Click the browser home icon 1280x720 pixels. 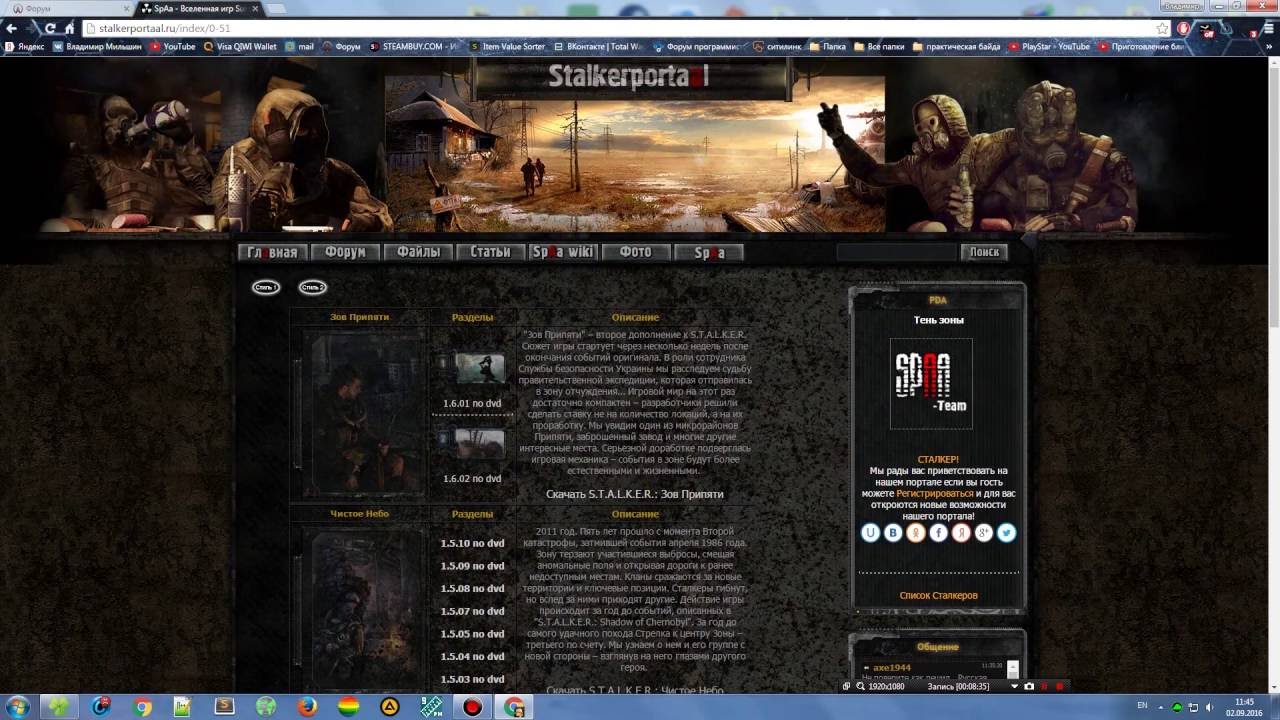(69, 29)
